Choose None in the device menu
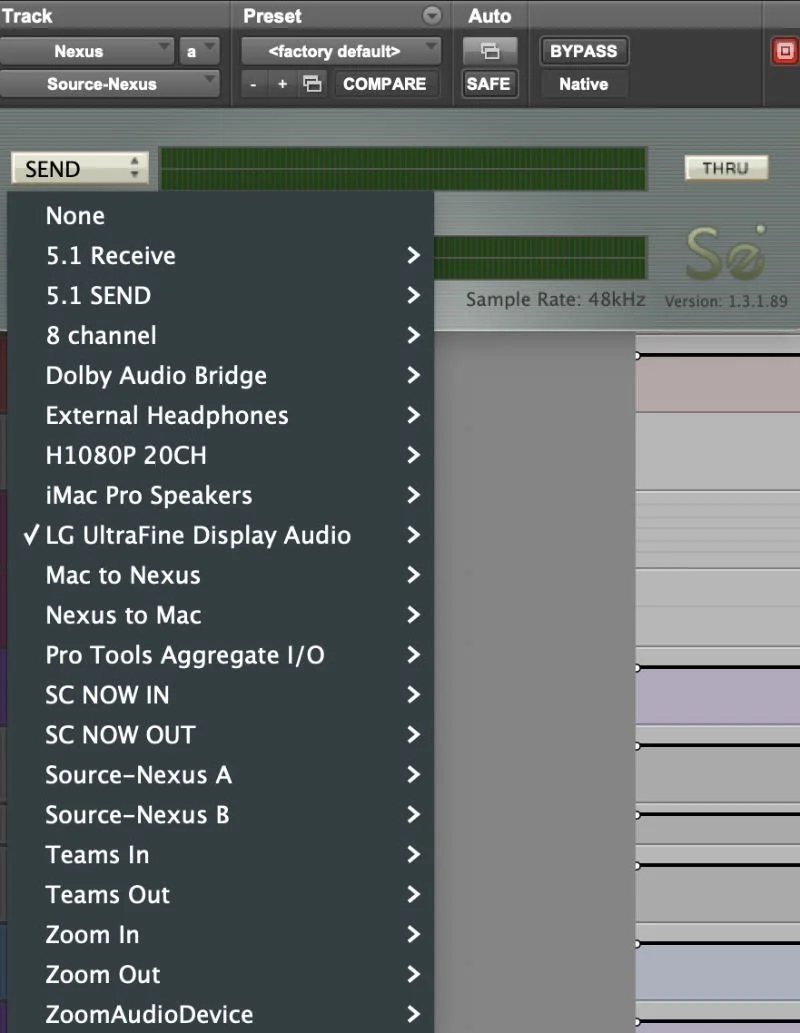This screenshot has width=800, height=1033. [221, 215]
